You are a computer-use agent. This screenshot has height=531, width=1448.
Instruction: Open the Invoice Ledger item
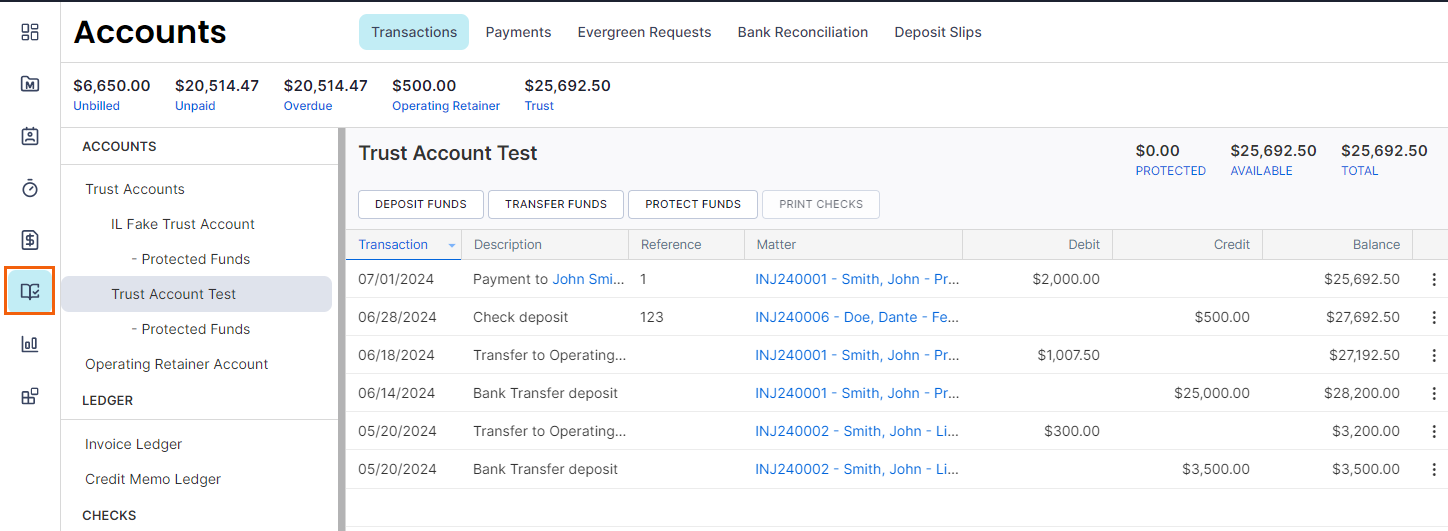tap(134, 444)
